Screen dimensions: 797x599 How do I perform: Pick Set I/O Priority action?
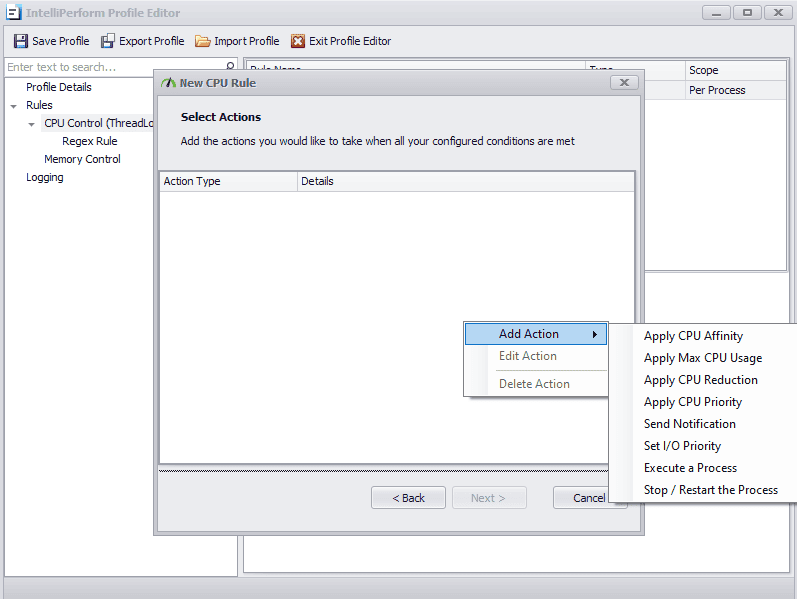point(682,446)
